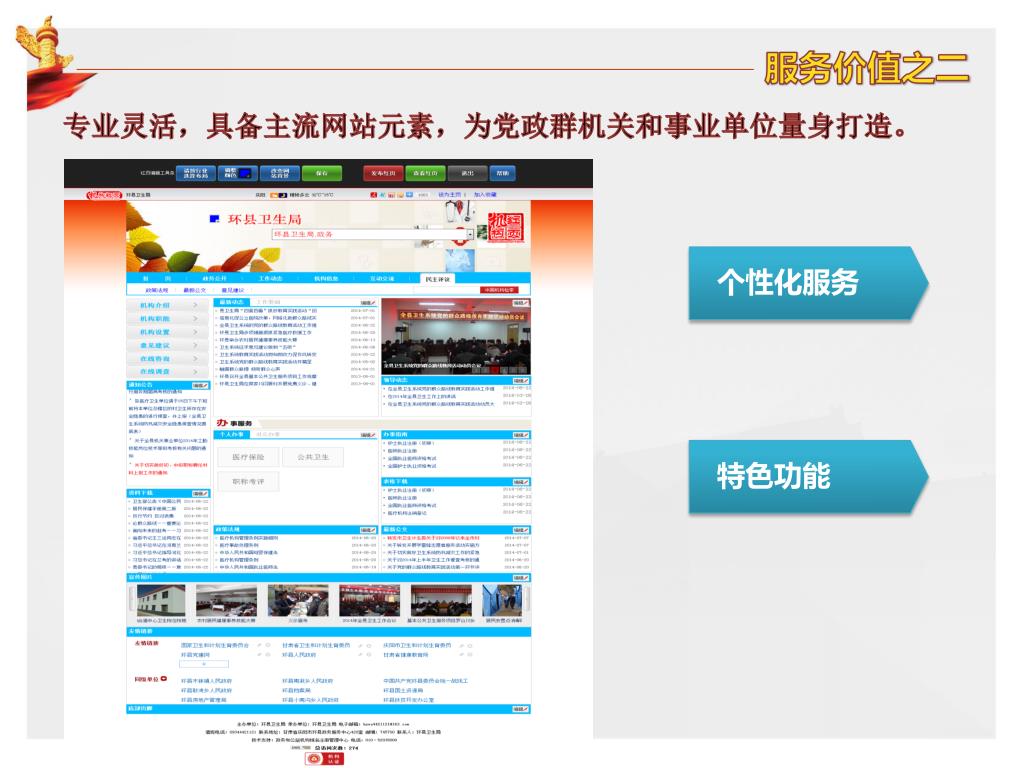The height and width of the screenshot is (768, 1024).
Task: Click the 公共卫生 service button
Action: [313, 457]
